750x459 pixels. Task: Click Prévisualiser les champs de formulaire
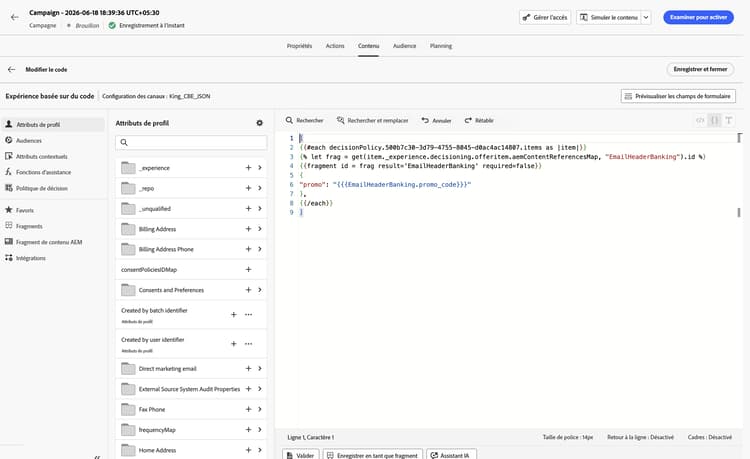click(678, 96)
